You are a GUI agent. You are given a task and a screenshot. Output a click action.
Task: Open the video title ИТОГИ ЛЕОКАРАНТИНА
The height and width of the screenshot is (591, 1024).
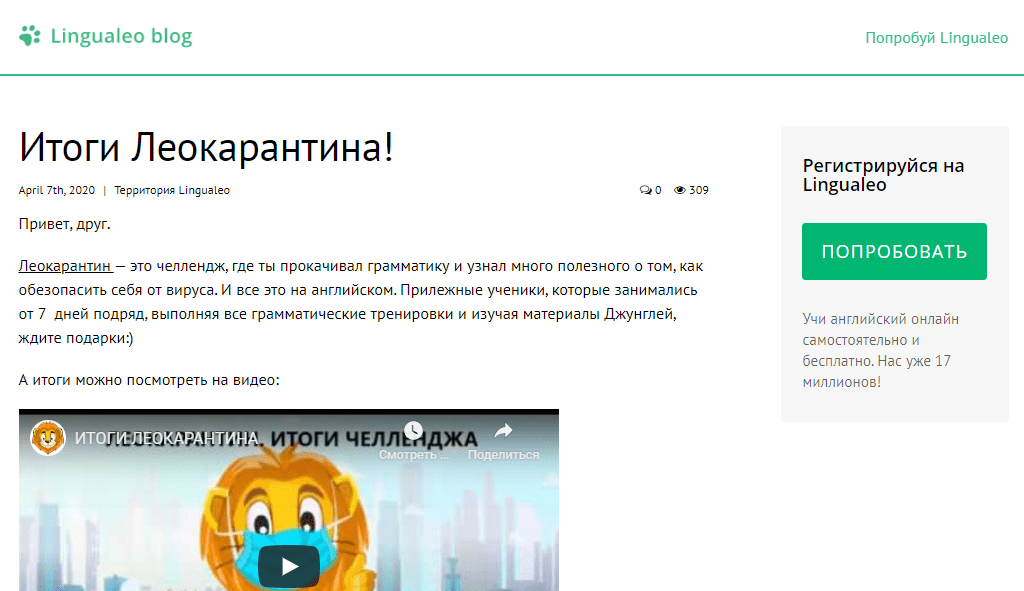[x=167, y=438]
